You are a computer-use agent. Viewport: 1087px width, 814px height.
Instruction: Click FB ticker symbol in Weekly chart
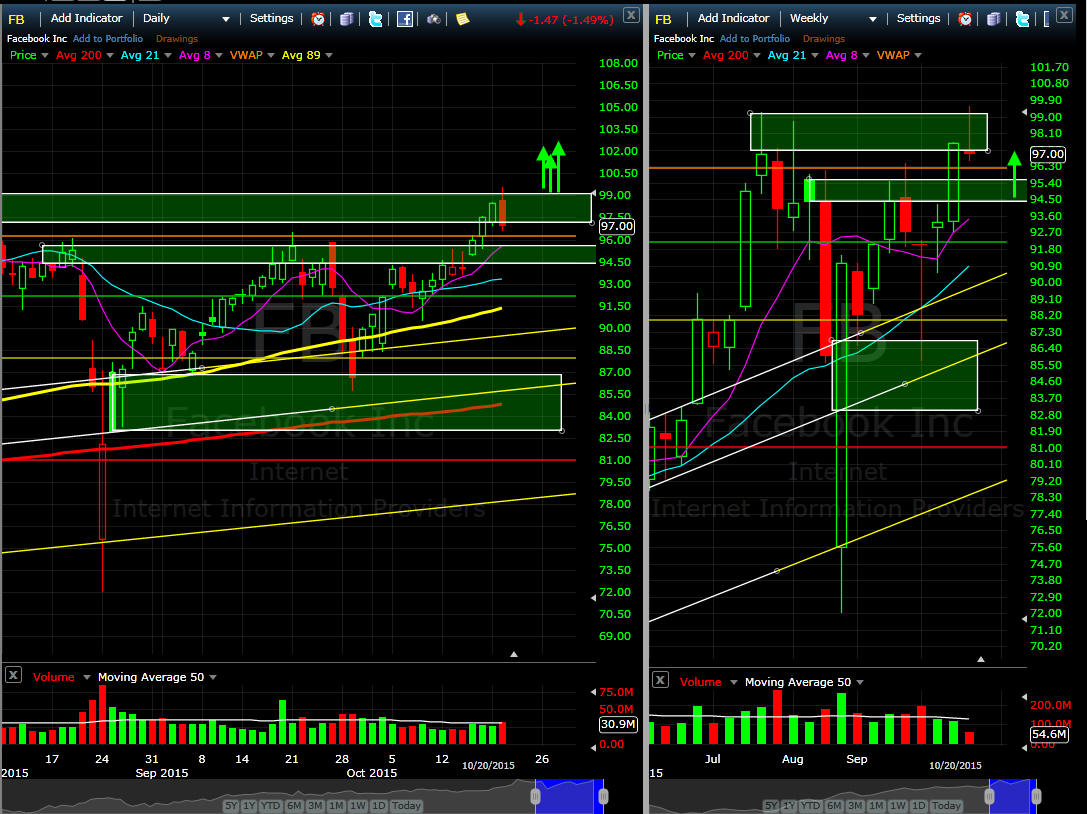(x=663, y=19)
